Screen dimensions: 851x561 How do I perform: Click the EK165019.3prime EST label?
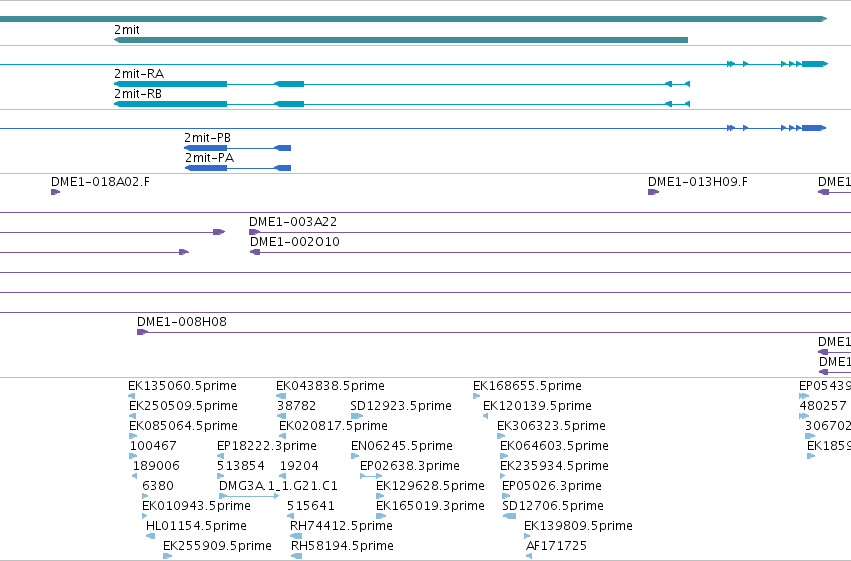tap(430, 506)
